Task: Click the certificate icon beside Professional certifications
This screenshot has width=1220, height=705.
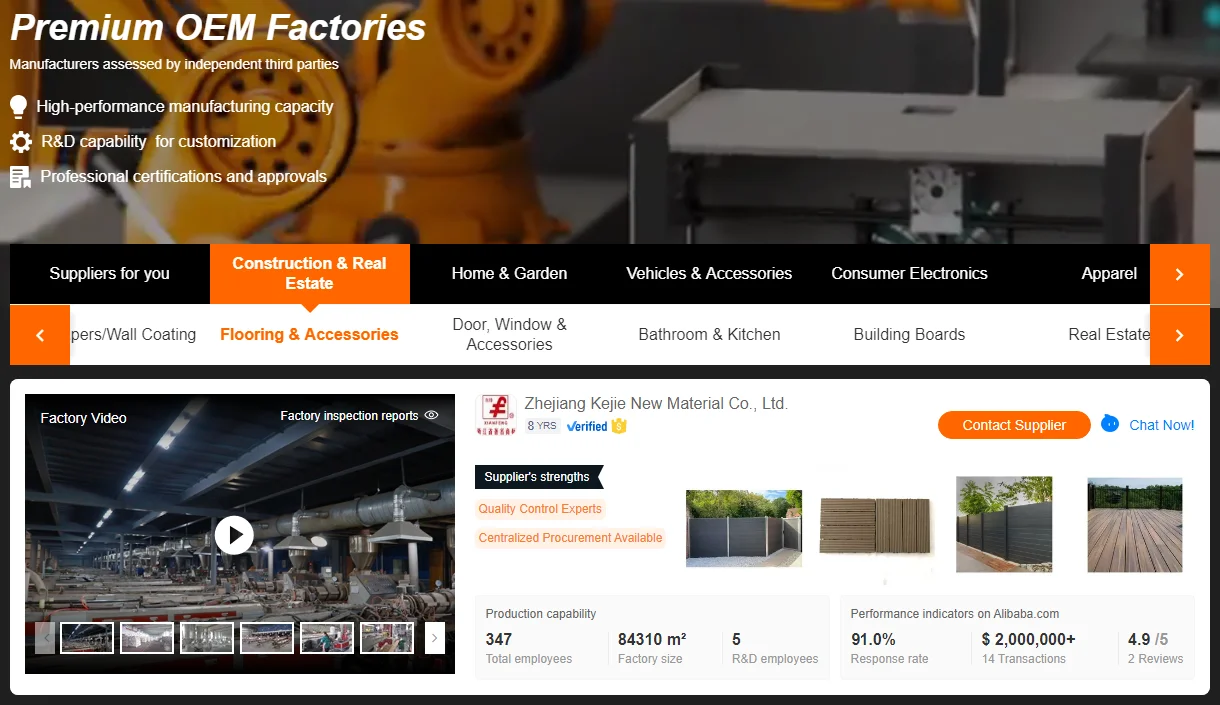Action: pyautogui.click(x=20, y=177)
